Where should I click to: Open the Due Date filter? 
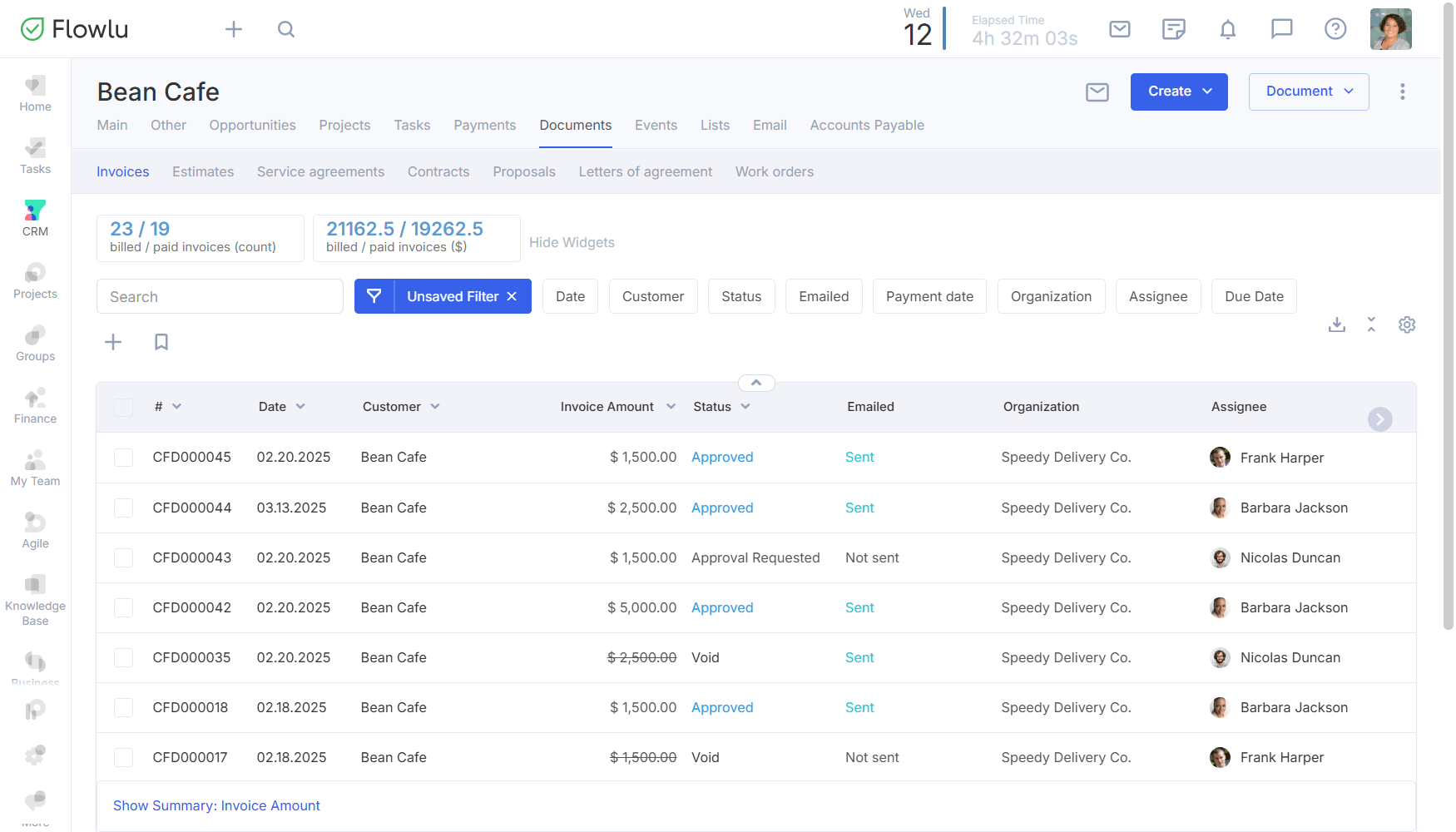coord(1254,296)
